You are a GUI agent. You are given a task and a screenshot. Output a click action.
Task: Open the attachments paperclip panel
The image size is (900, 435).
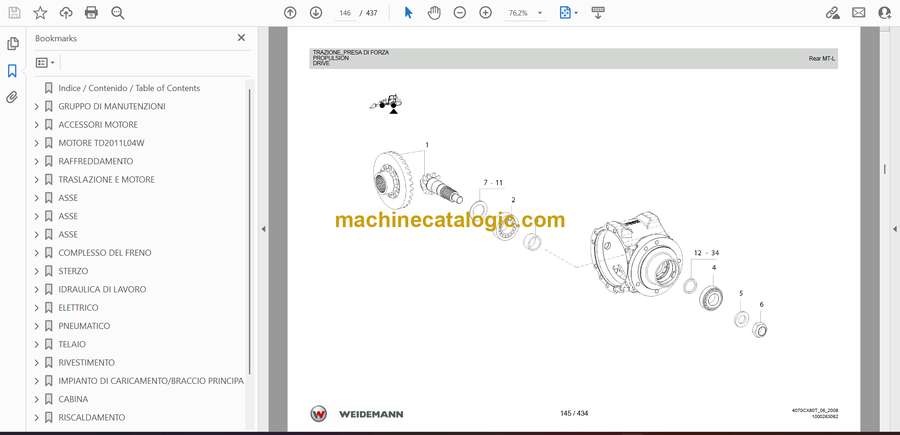point(12,97)
